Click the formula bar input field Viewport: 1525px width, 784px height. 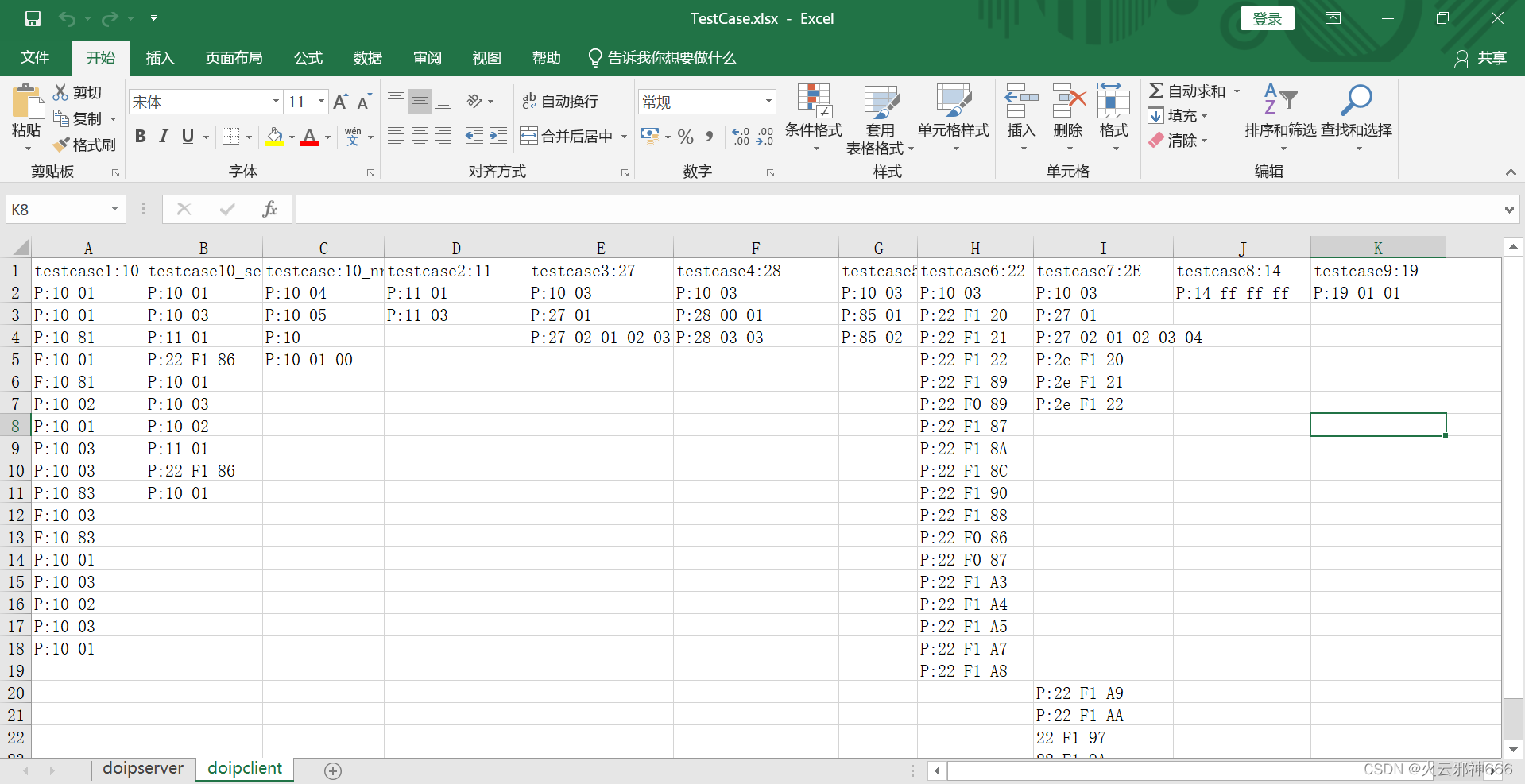(x=898, y=210)
